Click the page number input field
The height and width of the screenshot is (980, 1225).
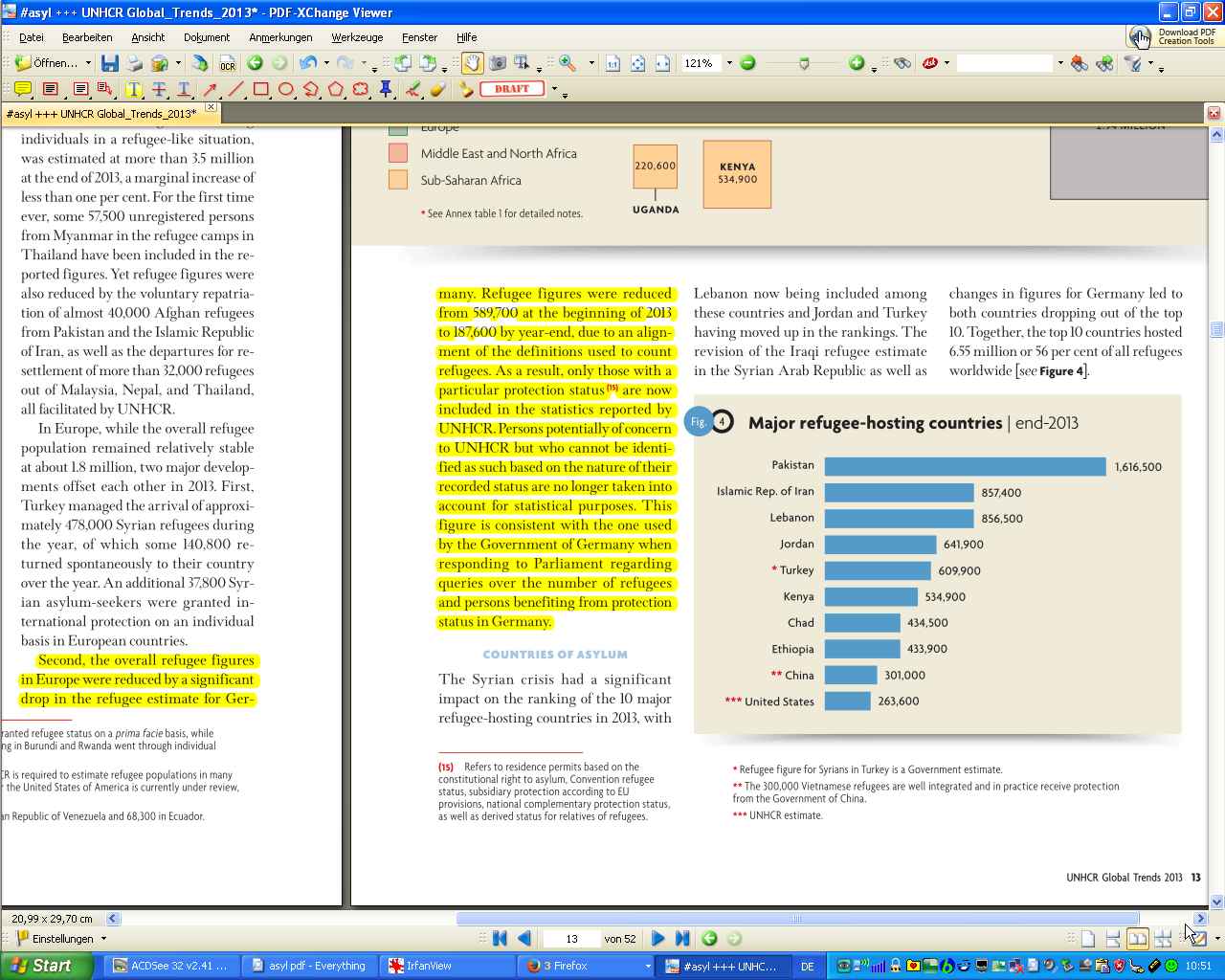571,939
